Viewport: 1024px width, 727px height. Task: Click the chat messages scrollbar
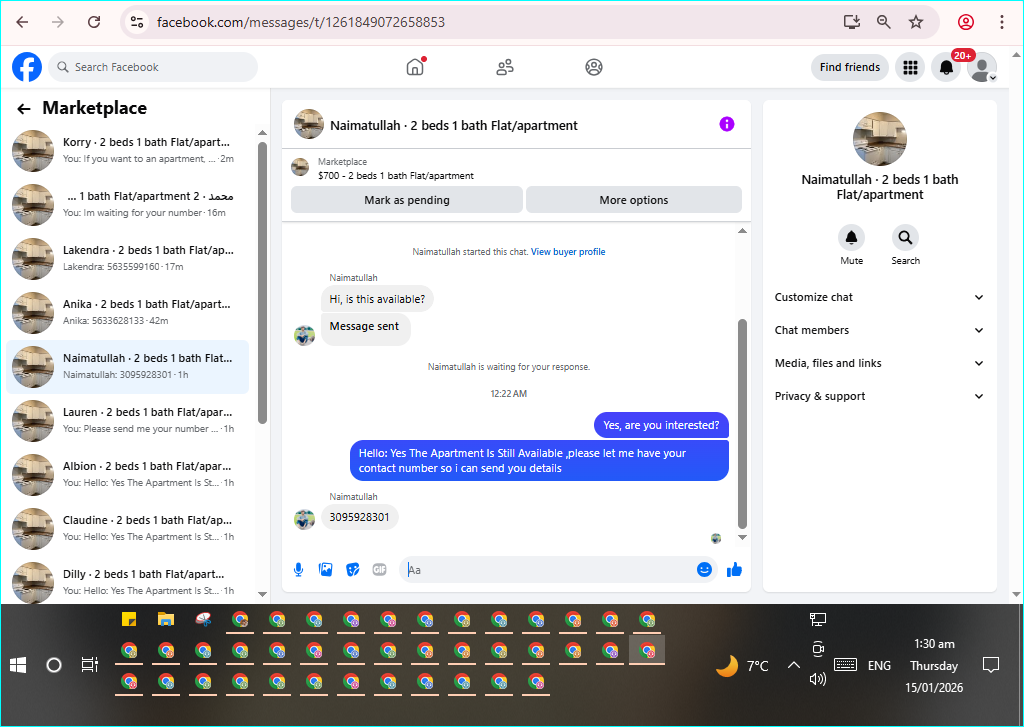point(742,423)
